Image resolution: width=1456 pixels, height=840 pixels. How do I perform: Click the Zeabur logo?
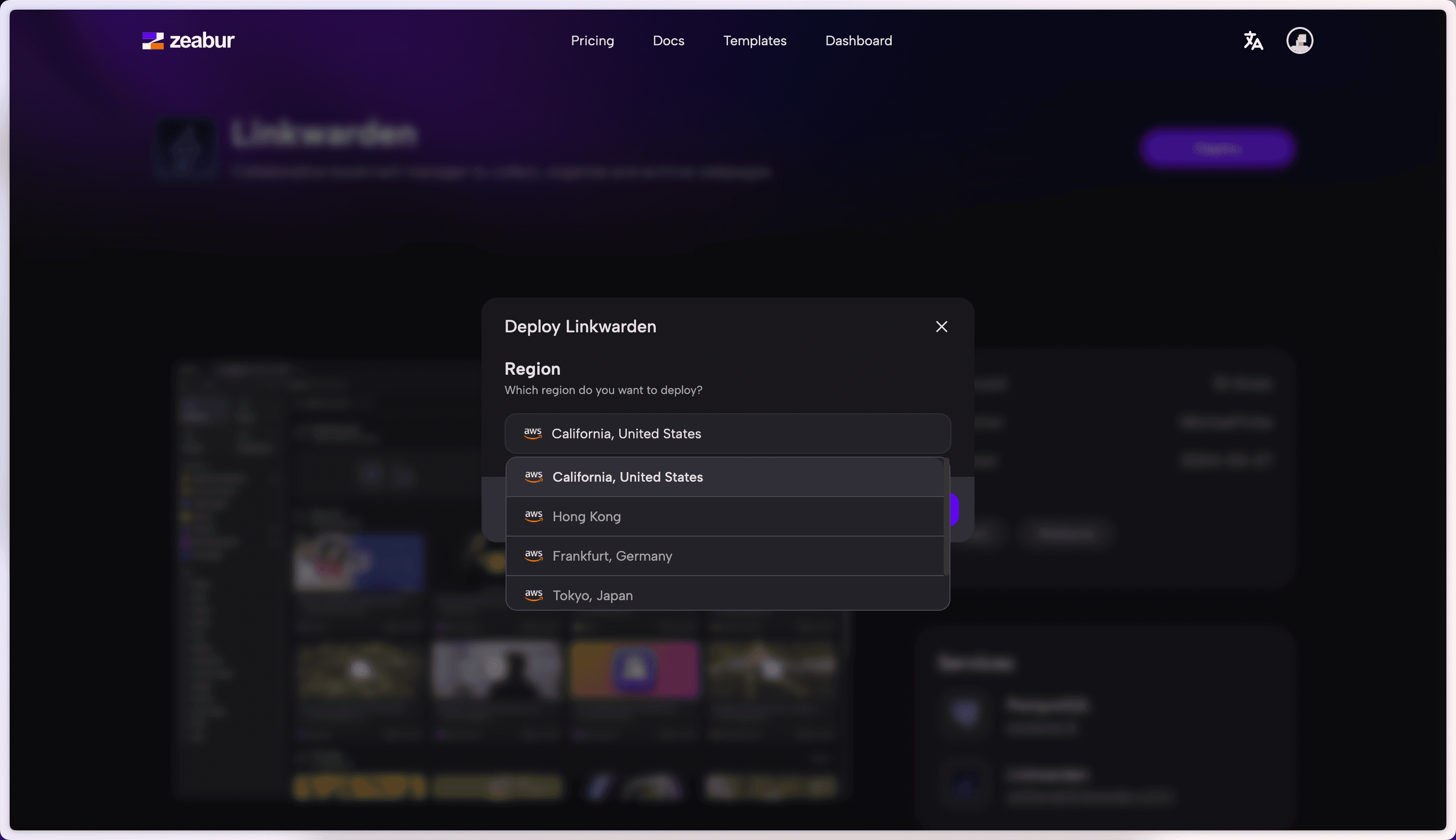188,40
